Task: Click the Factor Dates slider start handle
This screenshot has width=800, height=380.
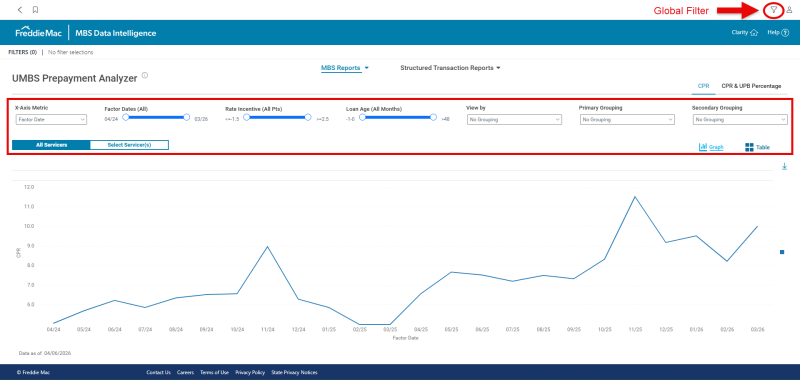Action: (126, 117)
